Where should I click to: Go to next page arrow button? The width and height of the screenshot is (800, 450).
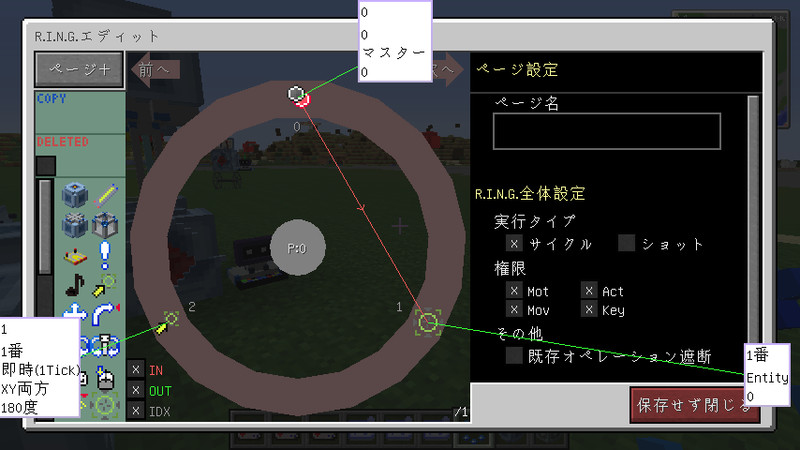[x=449, y=69]
